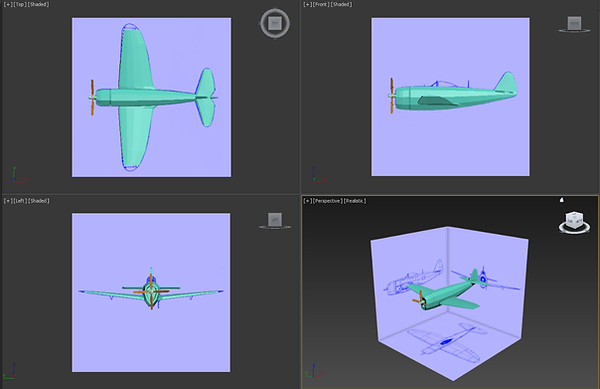The height and width of the screenshot is (389, 600).
Task: Open the [Left] point-of-view menu
Action: click(x=20, y=201)
